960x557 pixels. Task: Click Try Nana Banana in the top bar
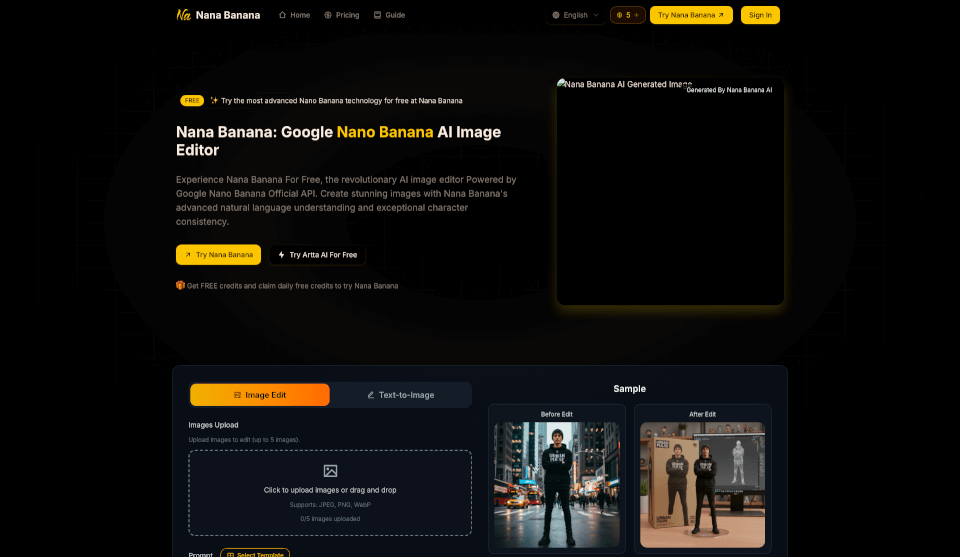[x=691, y=15]
